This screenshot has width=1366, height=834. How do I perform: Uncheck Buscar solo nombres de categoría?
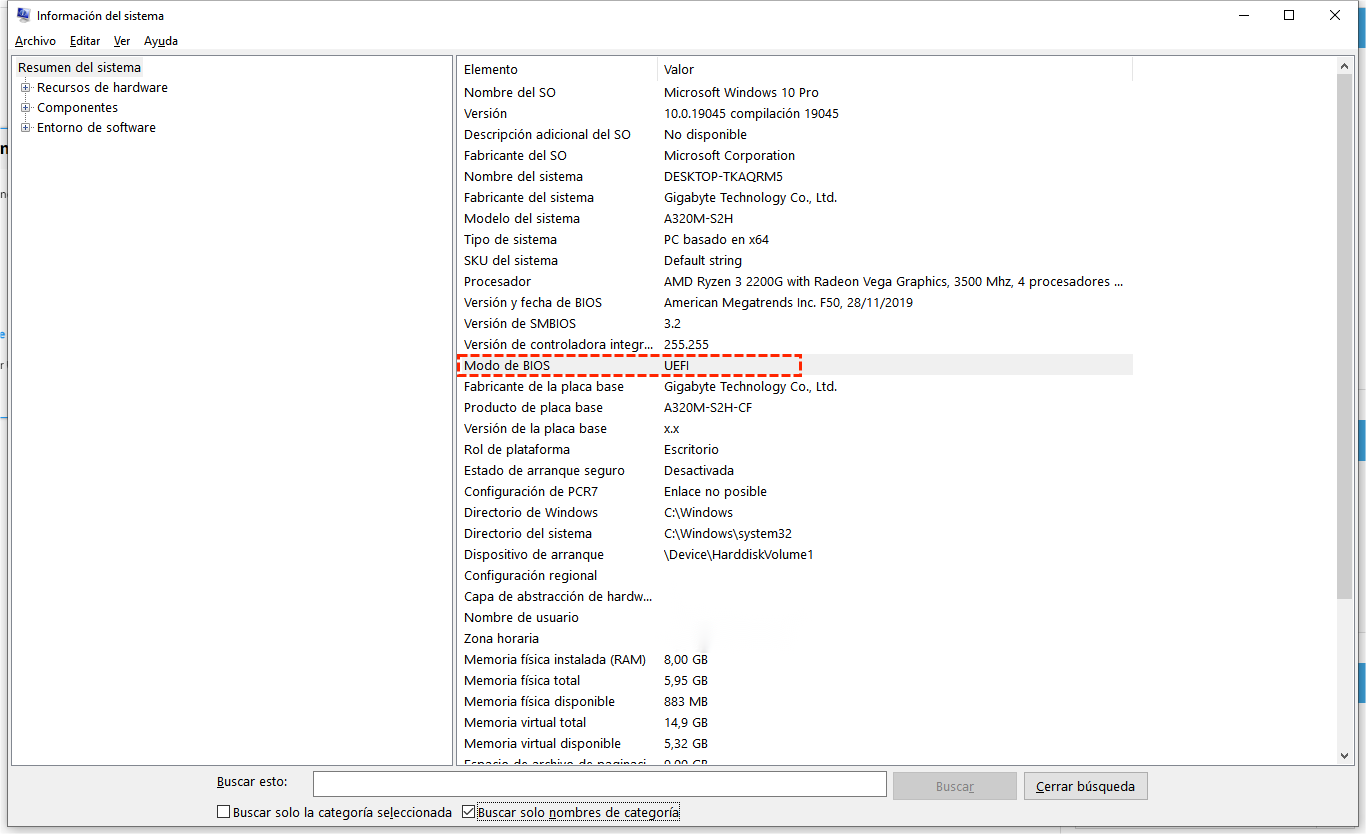click(469, 812)
